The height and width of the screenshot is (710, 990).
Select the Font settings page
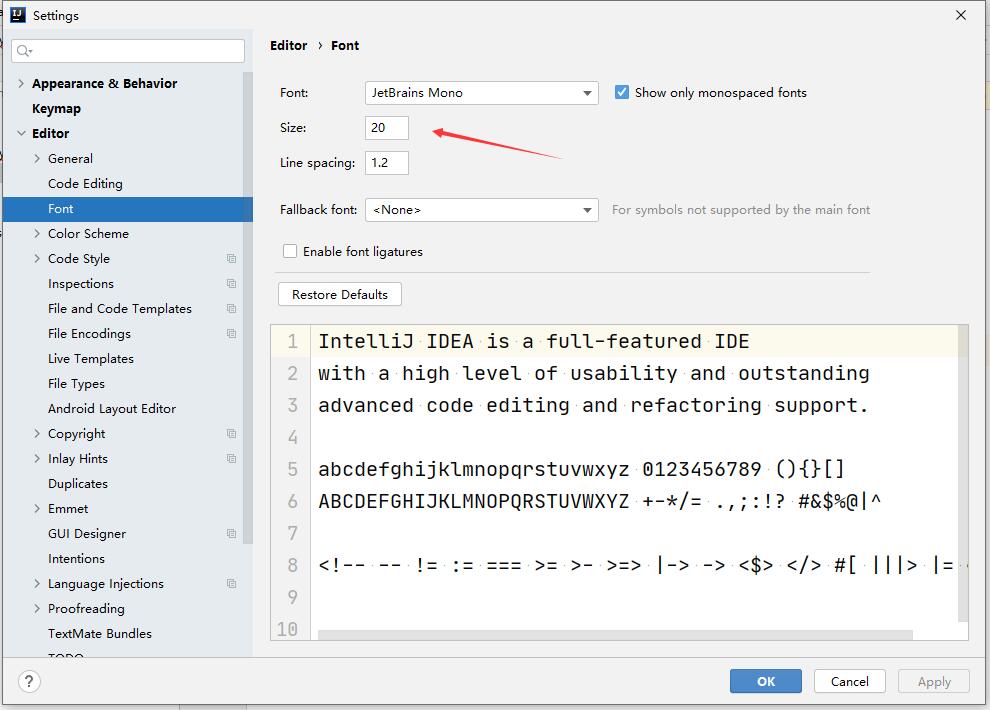pos(128,209)
